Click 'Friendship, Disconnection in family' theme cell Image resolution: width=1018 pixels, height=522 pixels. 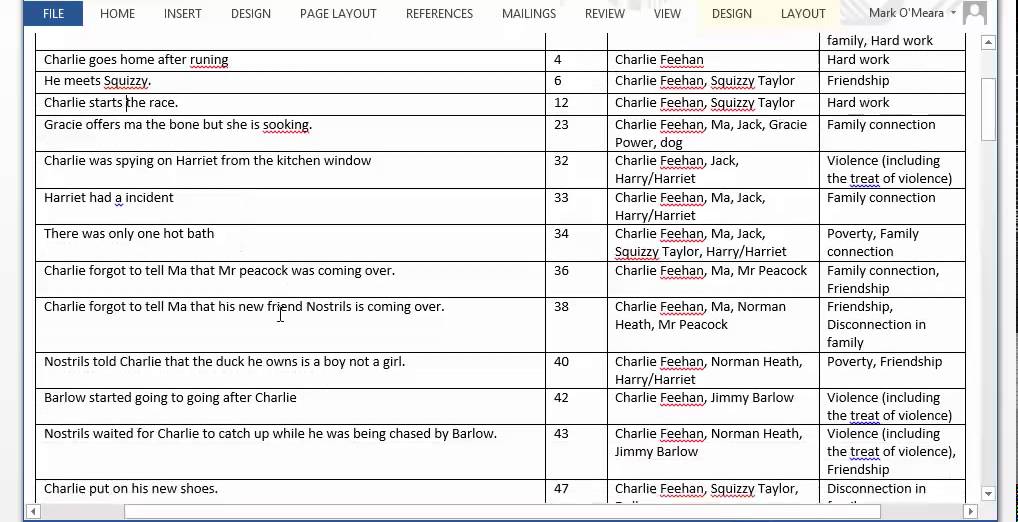click(x=892, y=325)
